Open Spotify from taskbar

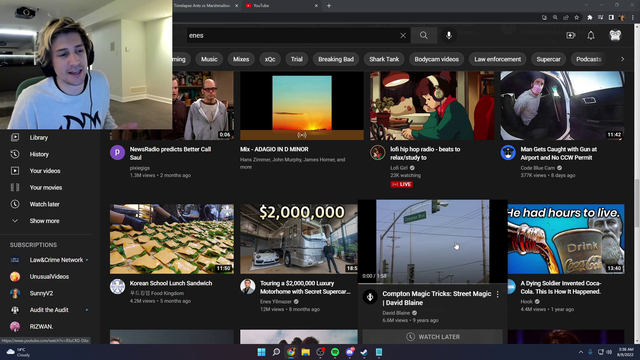pos(335,352)
